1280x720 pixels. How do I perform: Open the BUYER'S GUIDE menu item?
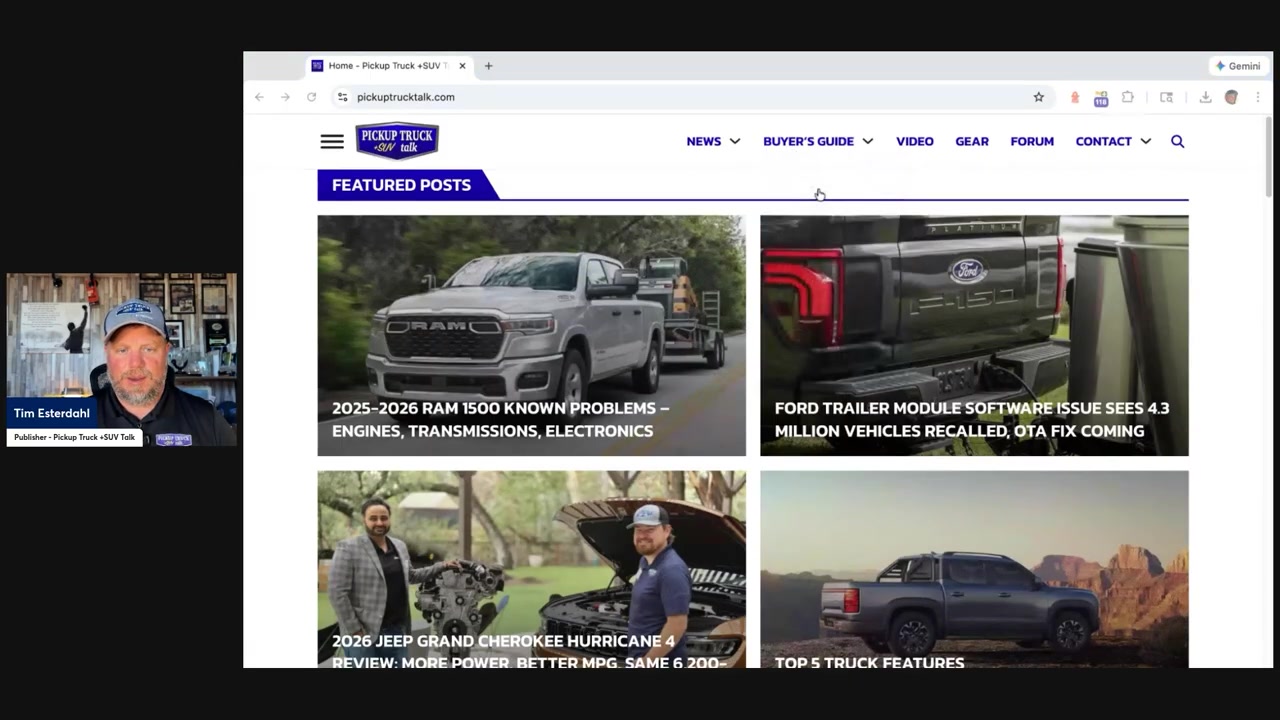pos(808,141)
